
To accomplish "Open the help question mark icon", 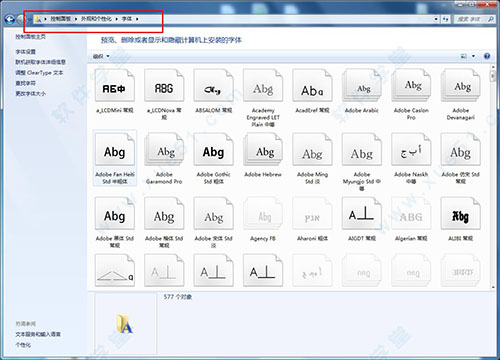I will [487, 56].
